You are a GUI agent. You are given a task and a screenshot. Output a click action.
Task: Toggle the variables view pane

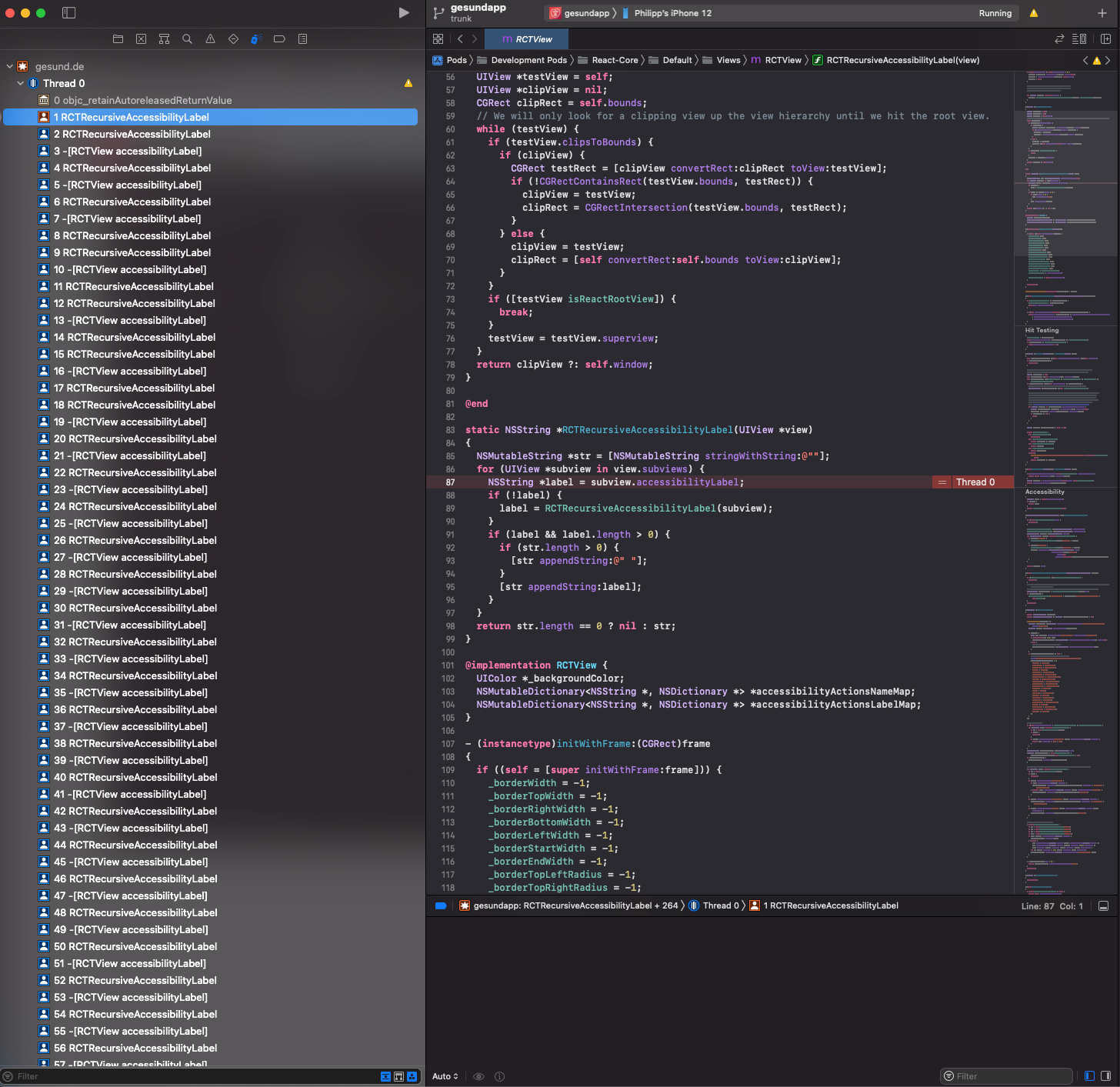pos(1089,1076)
